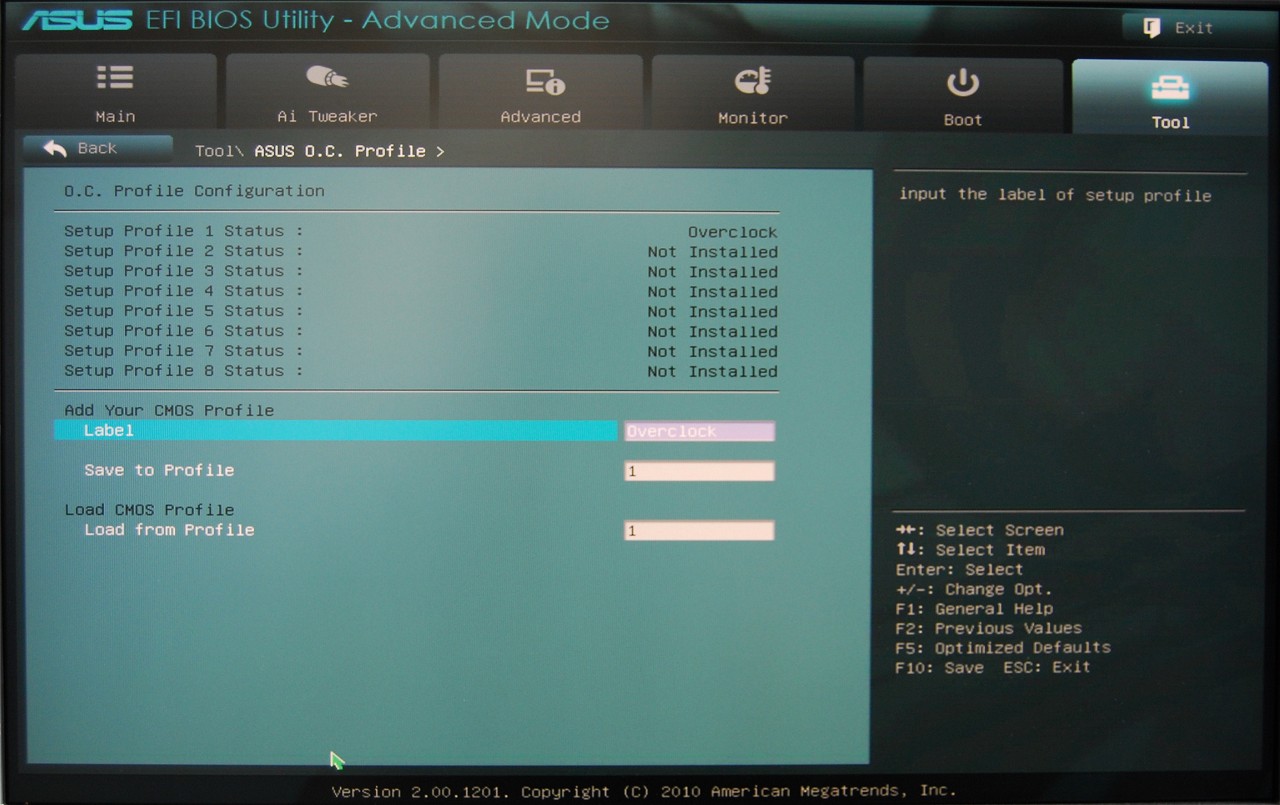The width and height of the screenshot is (1280, 805).
Task: Click Setup Profile 1 Status row
Action: (x=420, y=231)
